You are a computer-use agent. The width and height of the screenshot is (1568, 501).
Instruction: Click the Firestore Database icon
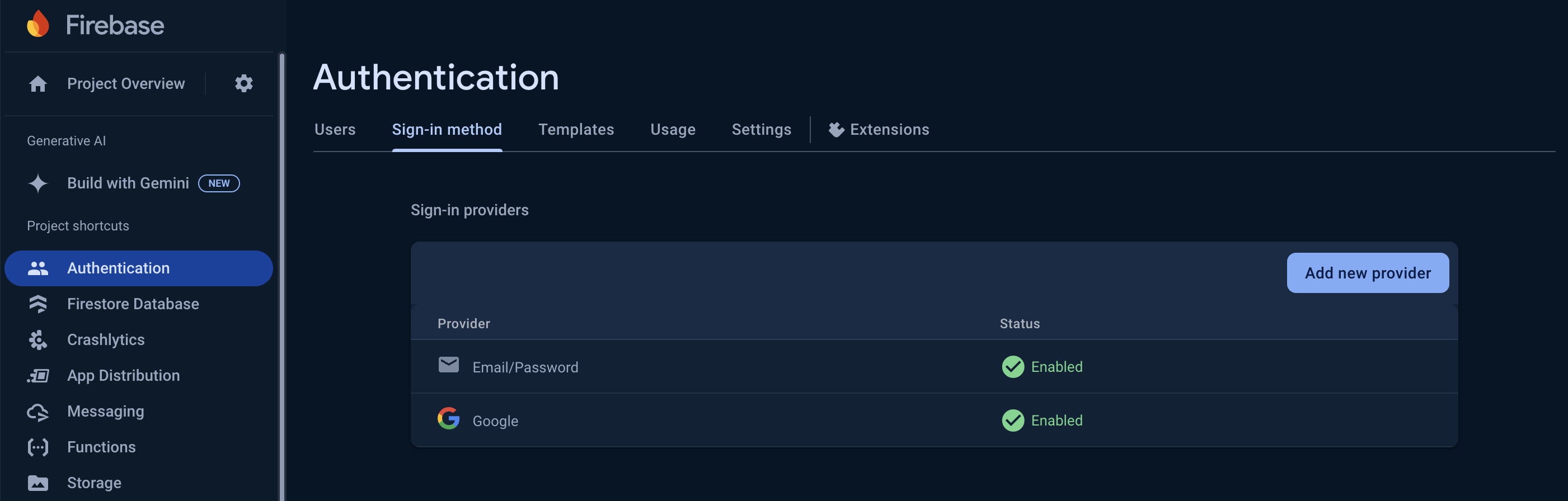(x=37, y=304)
